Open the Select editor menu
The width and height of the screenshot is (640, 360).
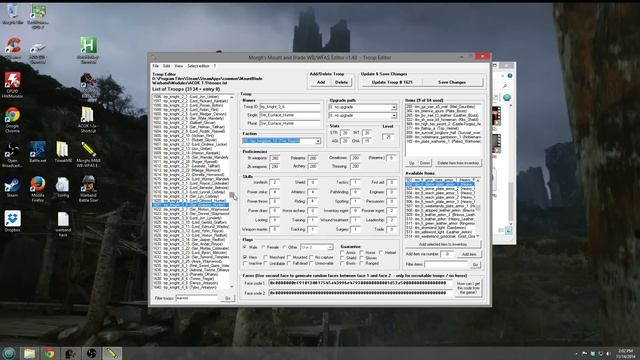198,66
